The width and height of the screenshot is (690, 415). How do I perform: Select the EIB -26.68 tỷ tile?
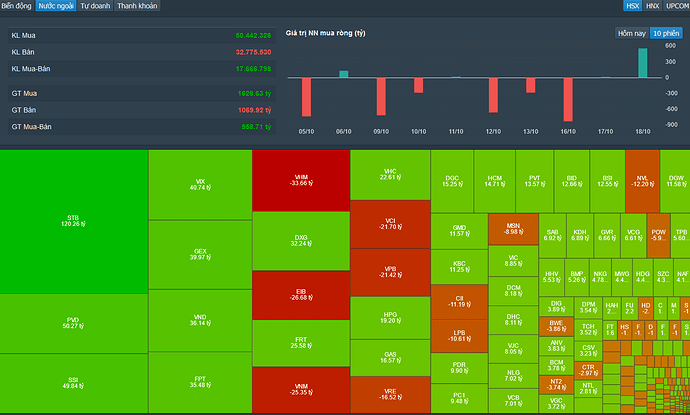pos(301,295)
